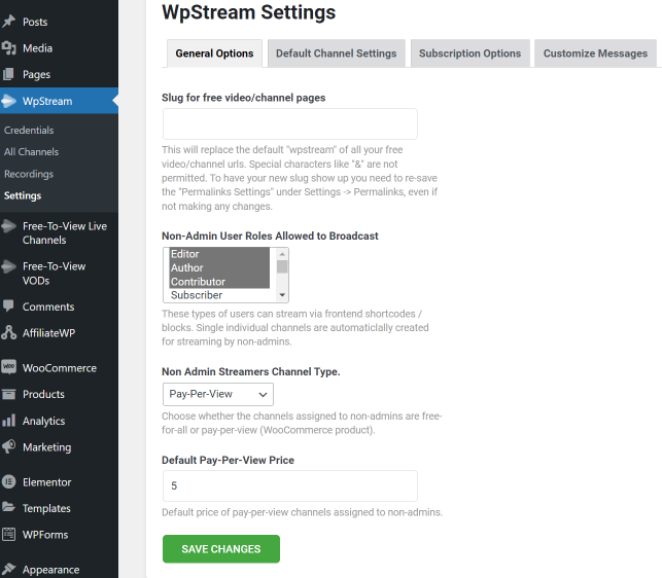Viewport: 662px width, 578px height.
Task: Go to WpStream Credentials submenu
Action: (29, 130)
